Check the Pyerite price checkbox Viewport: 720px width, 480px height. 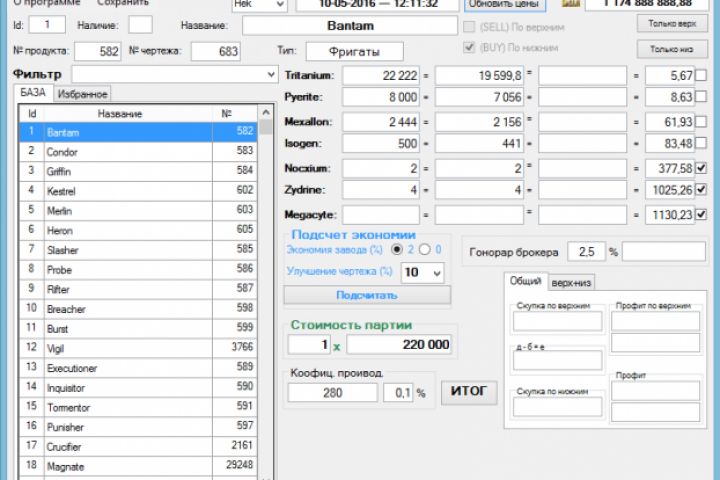click(701, 96)
